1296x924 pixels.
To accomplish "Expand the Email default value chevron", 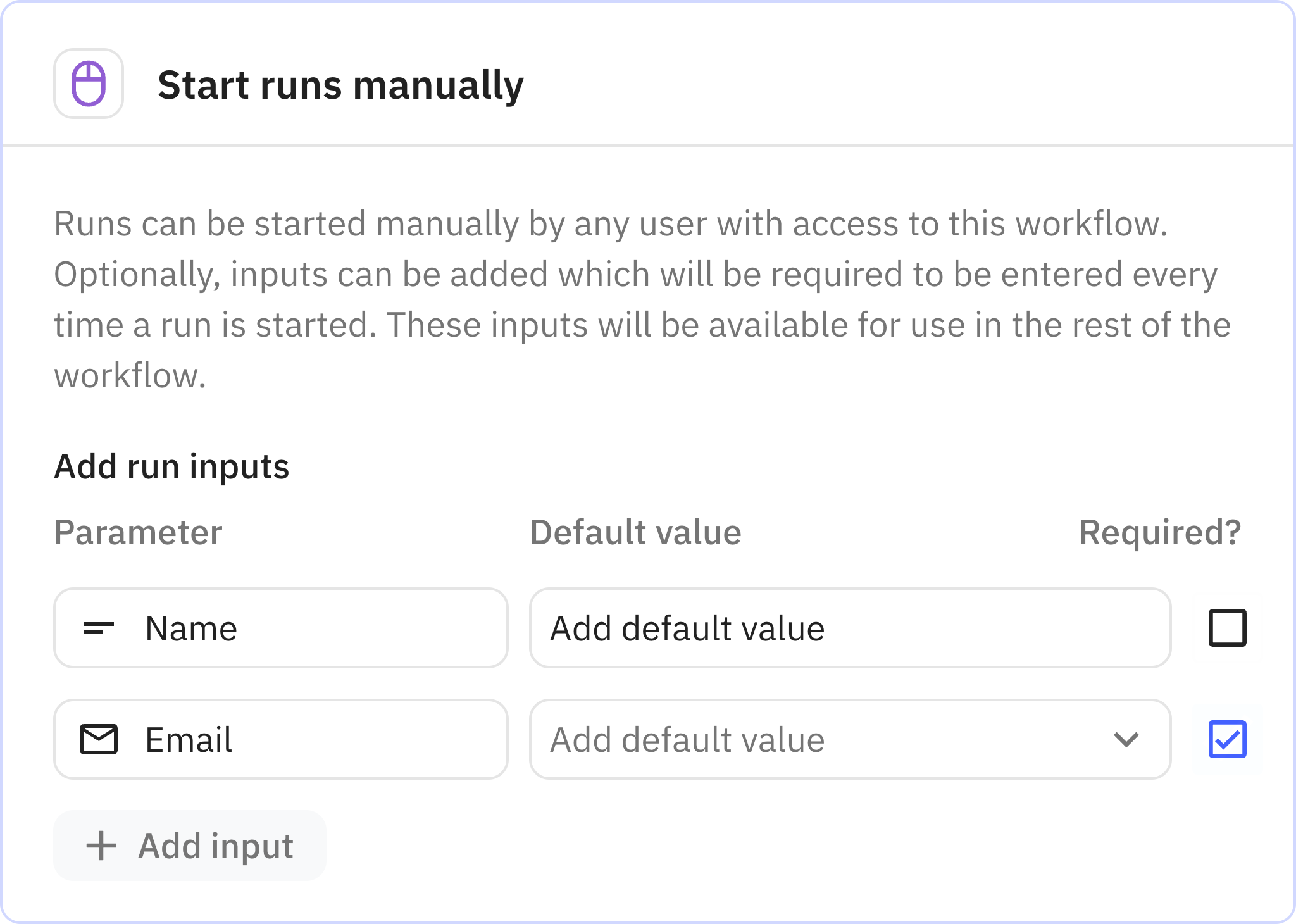I will 1126,739.
